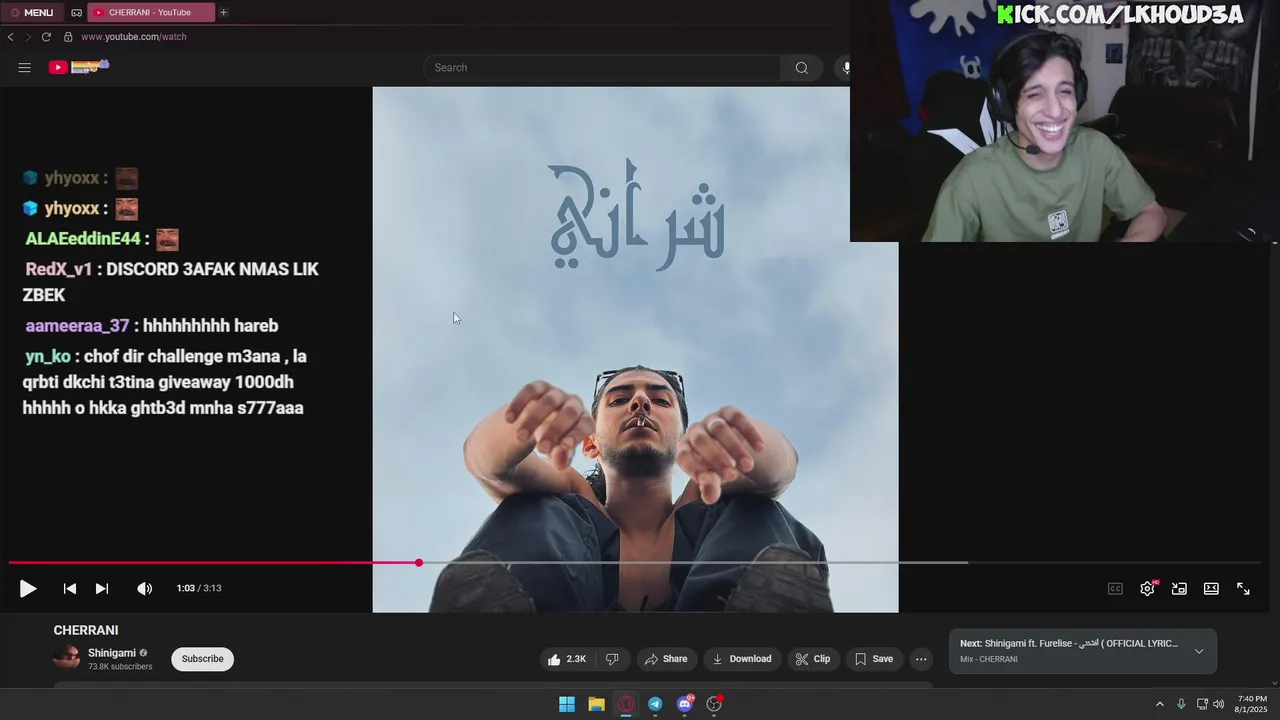The image size is (1280, 720).
Task: Share the CHERRANI video
Action: pos(666,659)
